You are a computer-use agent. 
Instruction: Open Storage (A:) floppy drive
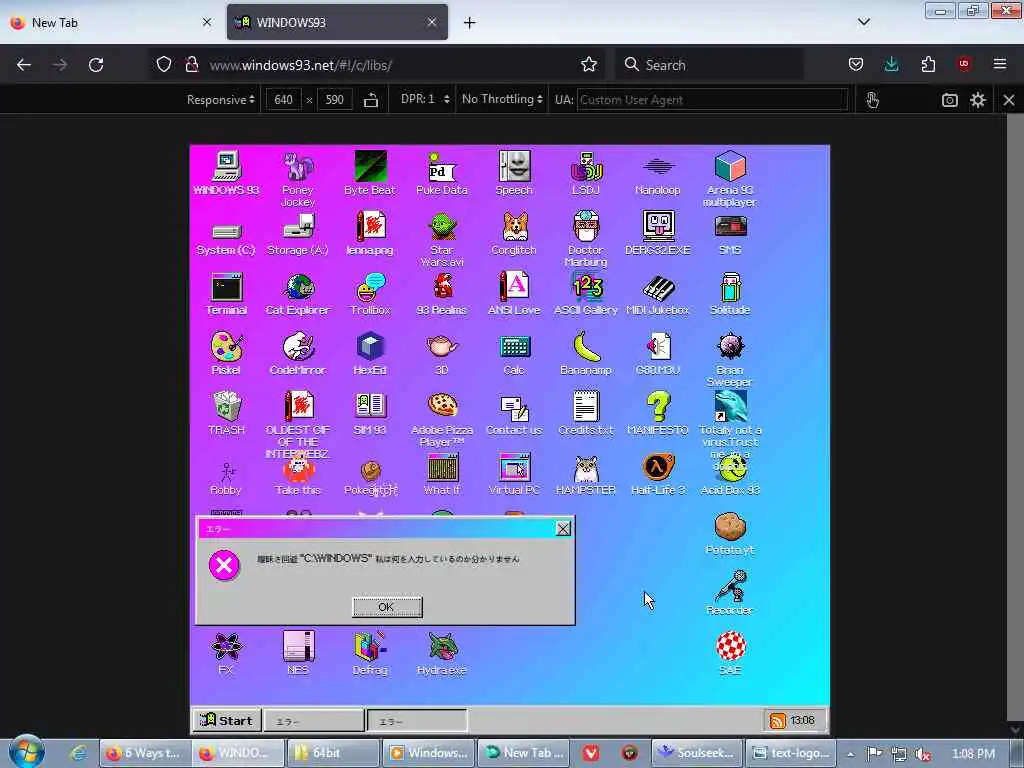click(298, 235)
